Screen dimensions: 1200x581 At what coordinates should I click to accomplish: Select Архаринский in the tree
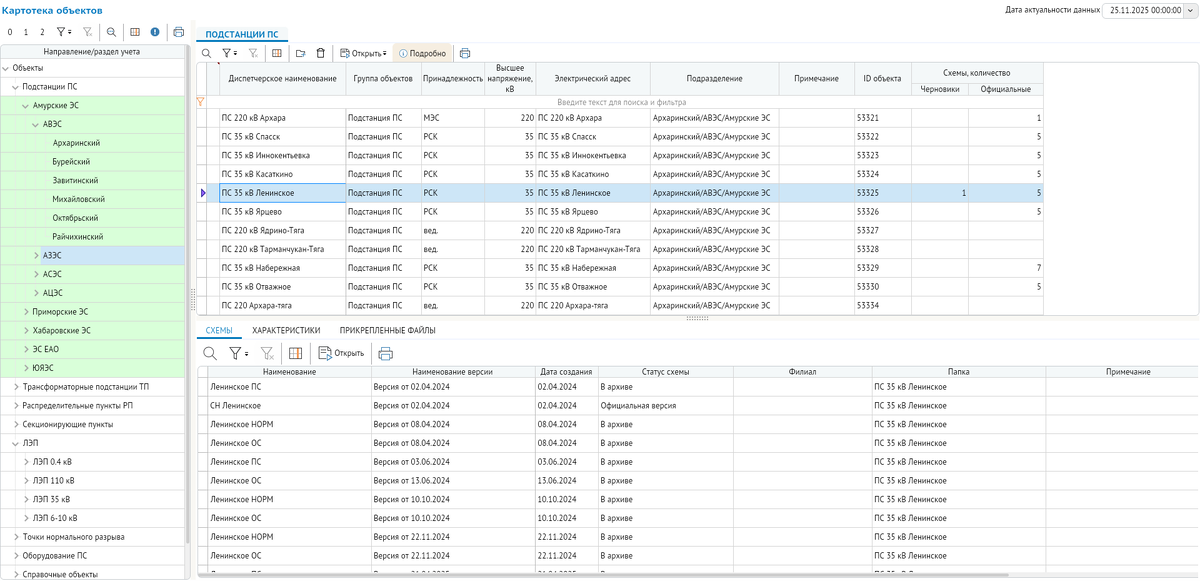tap(76, 143)
